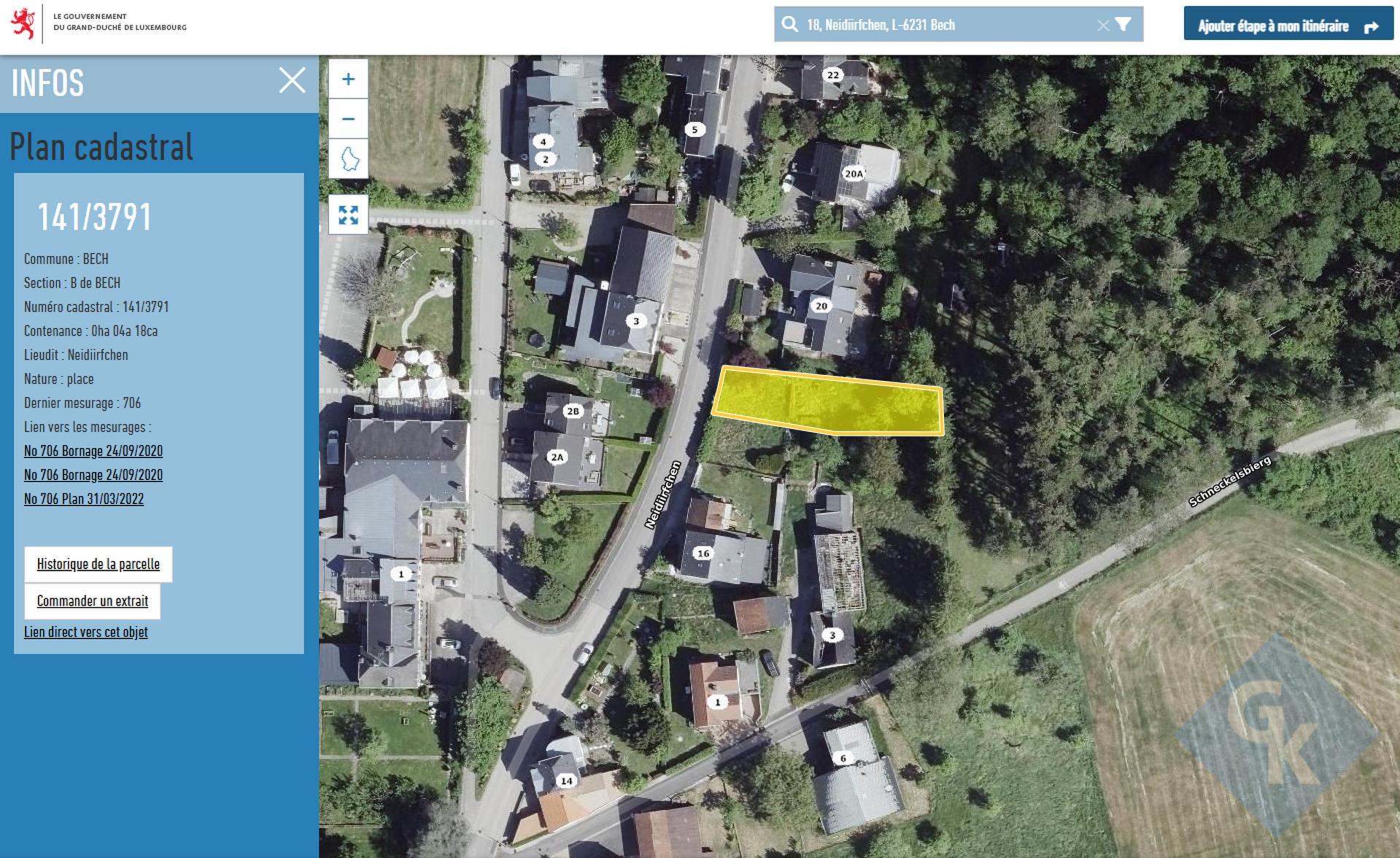Click Commander un extrait button

point(93,601)
